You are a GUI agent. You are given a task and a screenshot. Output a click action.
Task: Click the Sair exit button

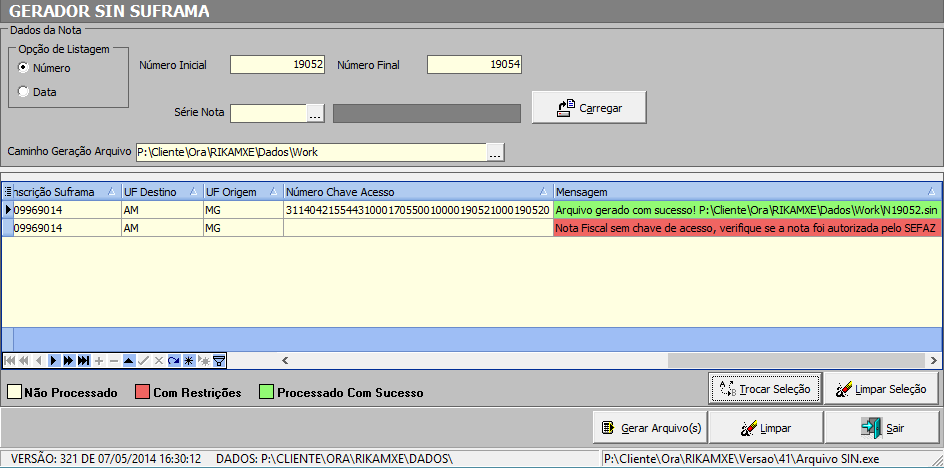[x=882, y=428]
